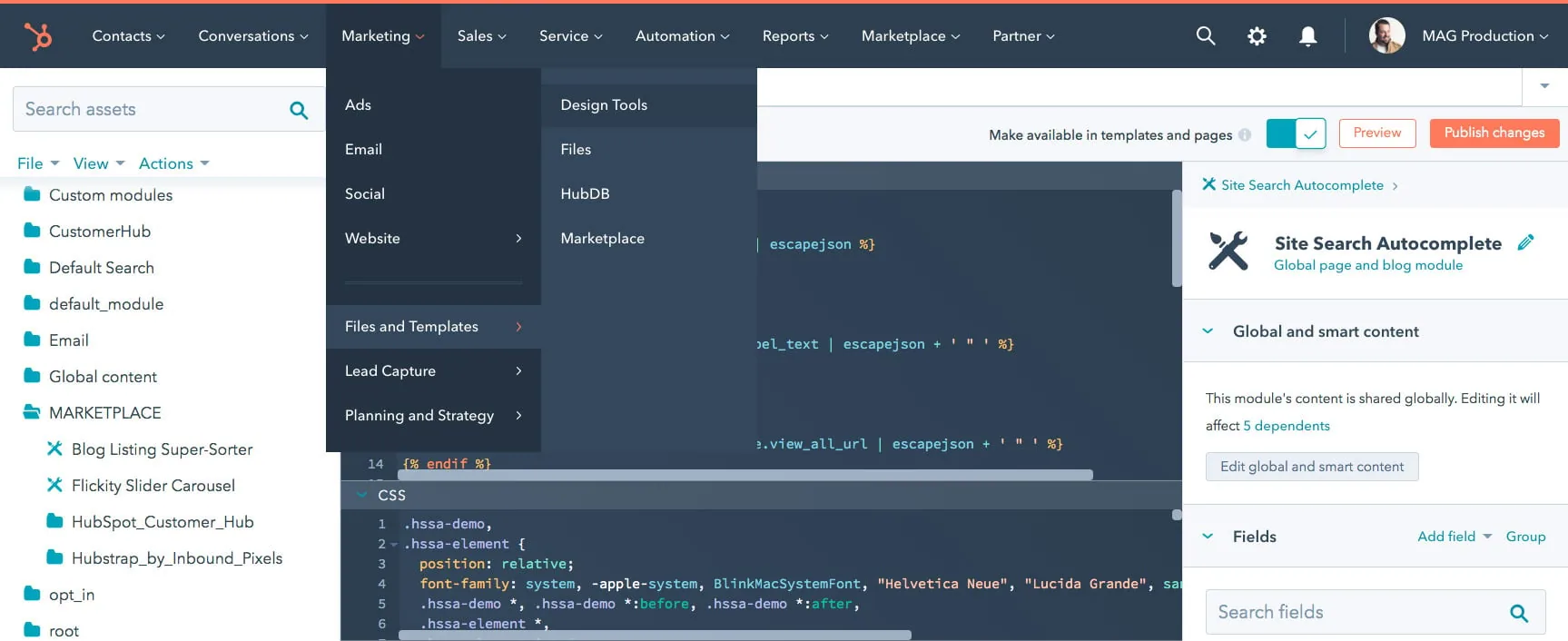Toggle Make available in templates and pages
The width and height of the screenshot is (1568, 641).
tap(1296, 134)
